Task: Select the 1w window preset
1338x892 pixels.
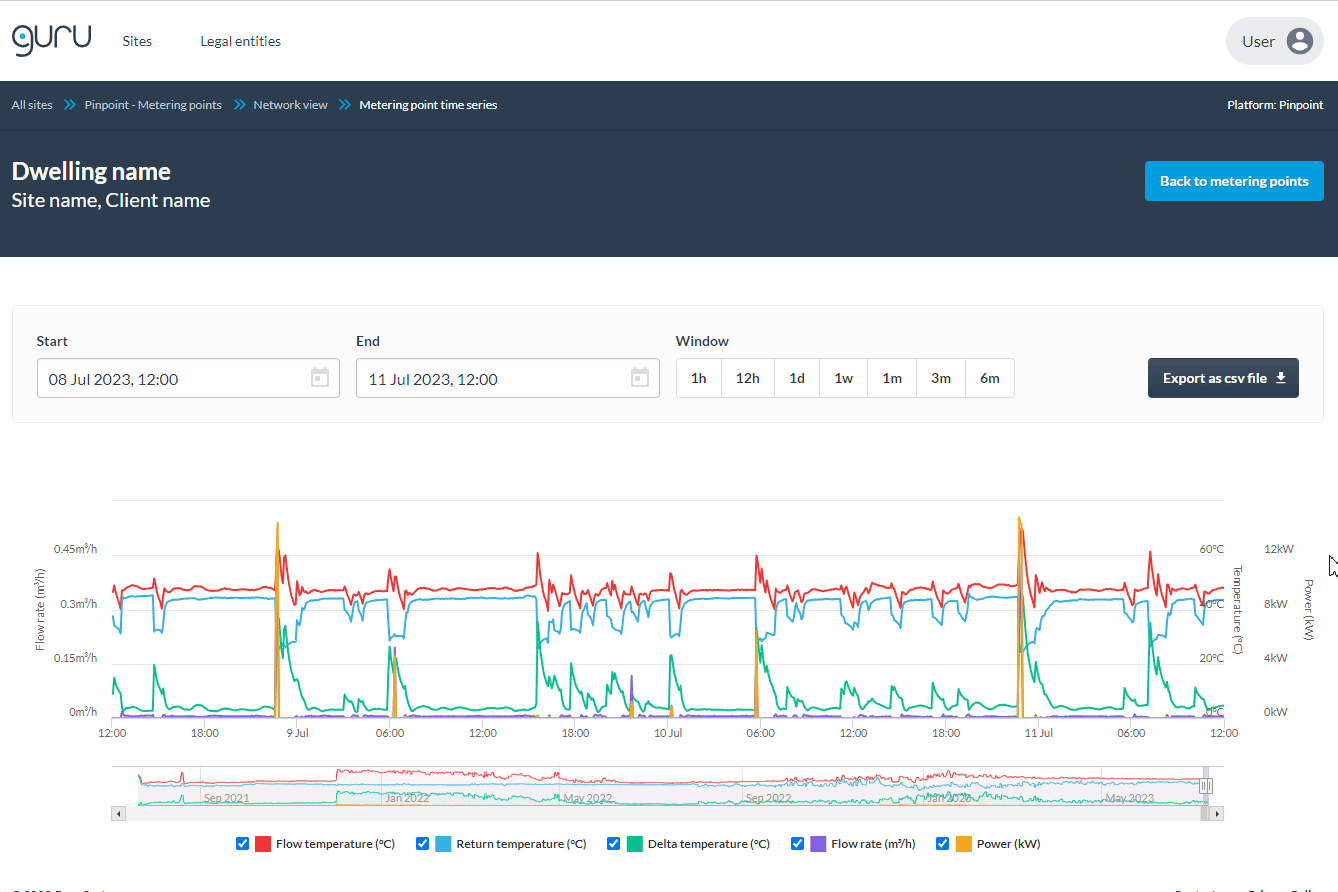Action: pos(843,378)
